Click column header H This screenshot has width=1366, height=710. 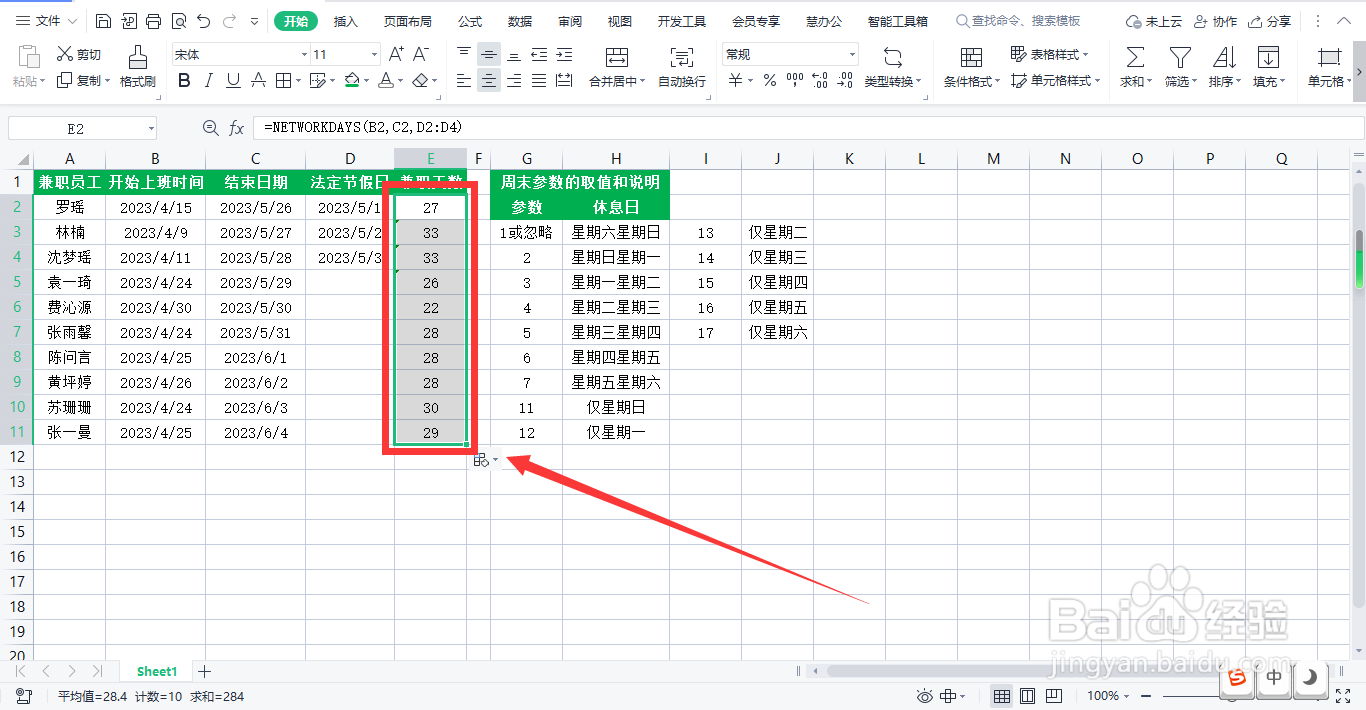click(x=616, y=158)
